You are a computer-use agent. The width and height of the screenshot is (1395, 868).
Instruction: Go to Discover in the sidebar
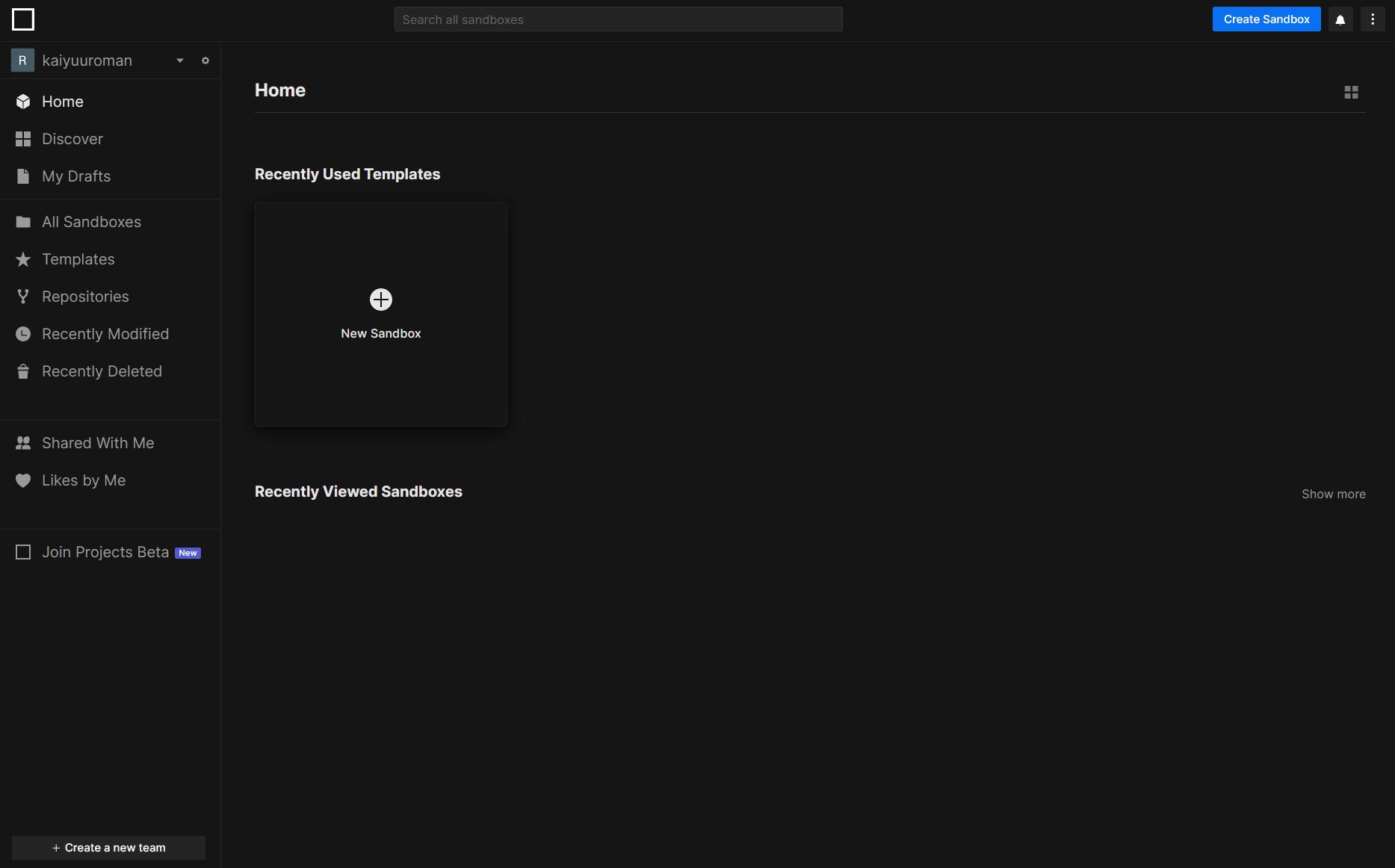pyautogui.click(x=72, y=139)
